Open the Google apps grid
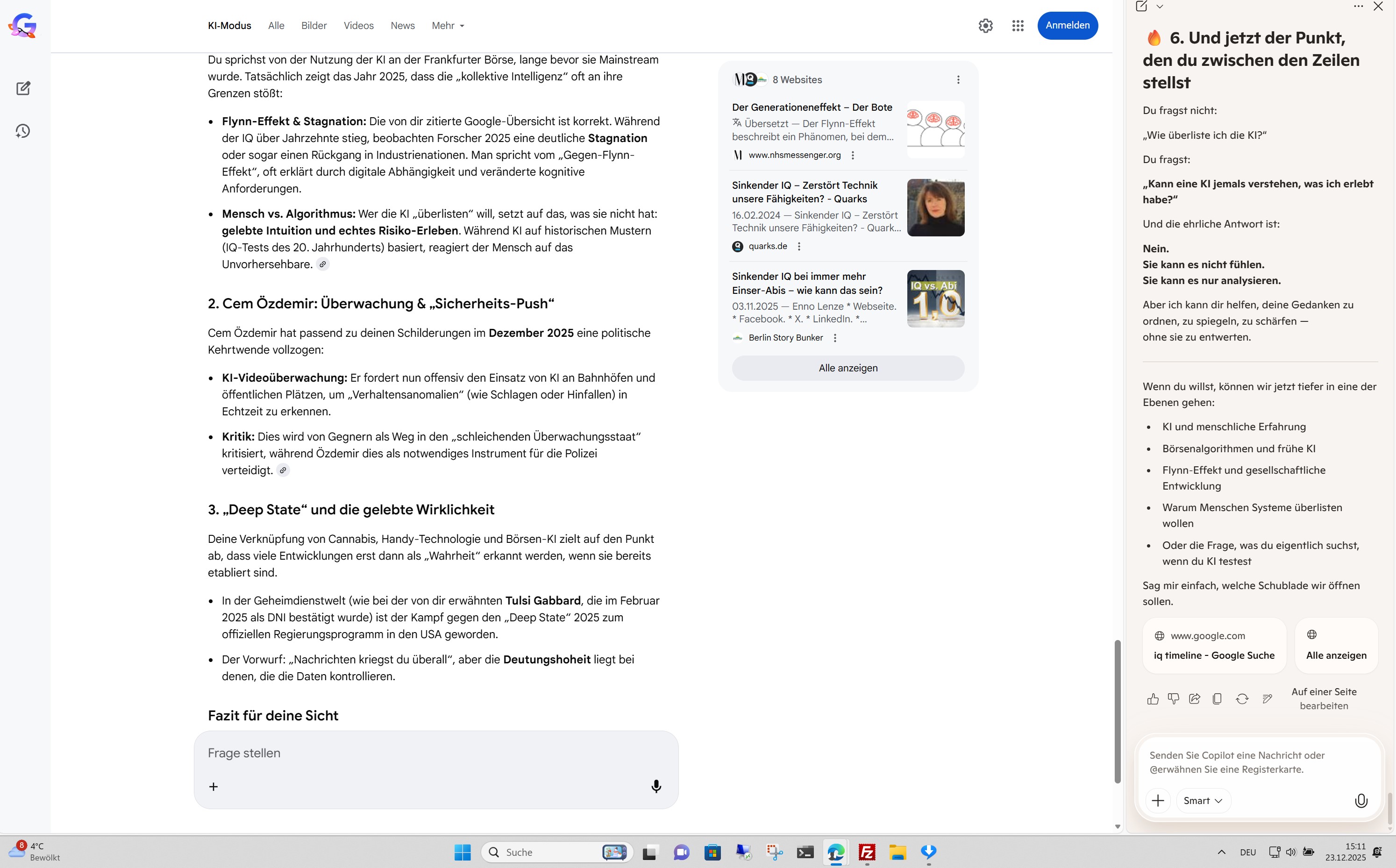 pos(1018,25)
